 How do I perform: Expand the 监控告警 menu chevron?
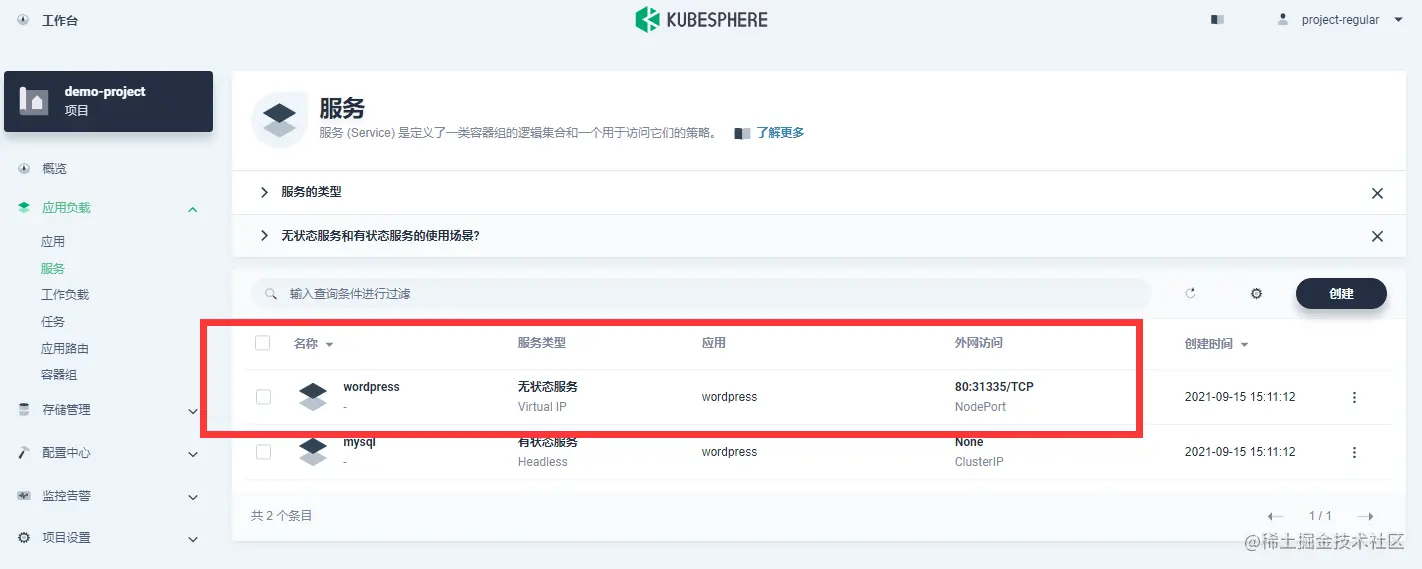(193, 497)
